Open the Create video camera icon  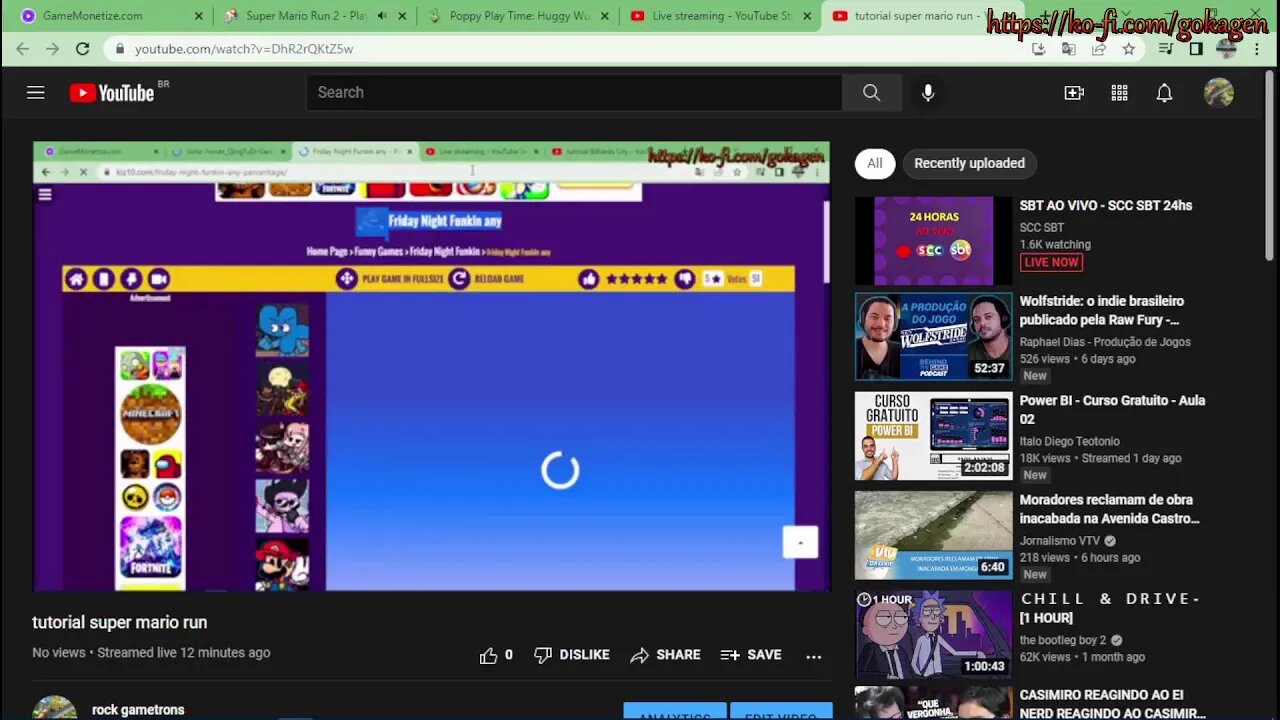click(1074, 93)
